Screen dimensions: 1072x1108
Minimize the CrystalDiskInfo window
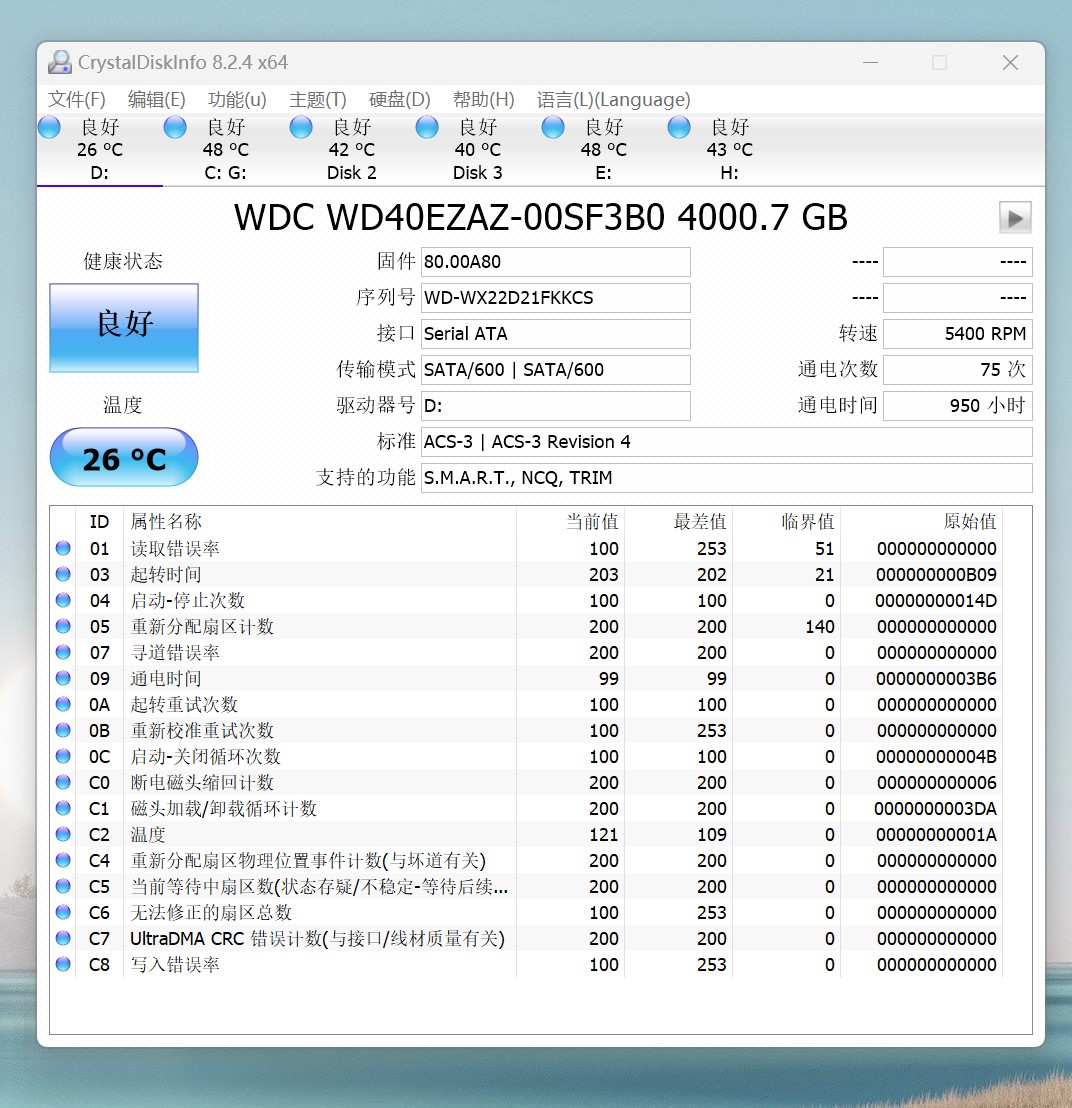871,62
